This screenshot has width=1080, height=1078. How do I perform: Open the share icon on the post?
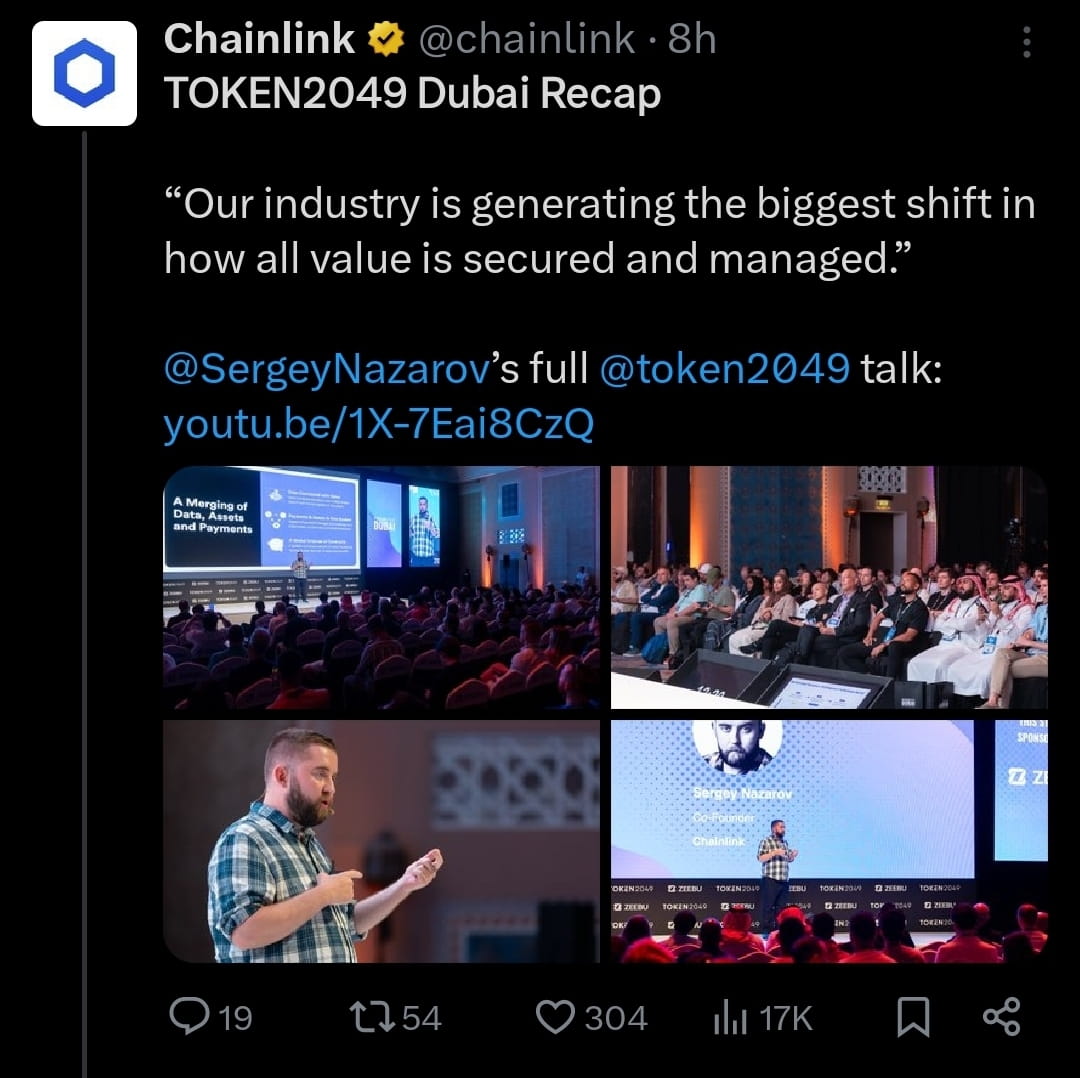tap(1002, 1017)
